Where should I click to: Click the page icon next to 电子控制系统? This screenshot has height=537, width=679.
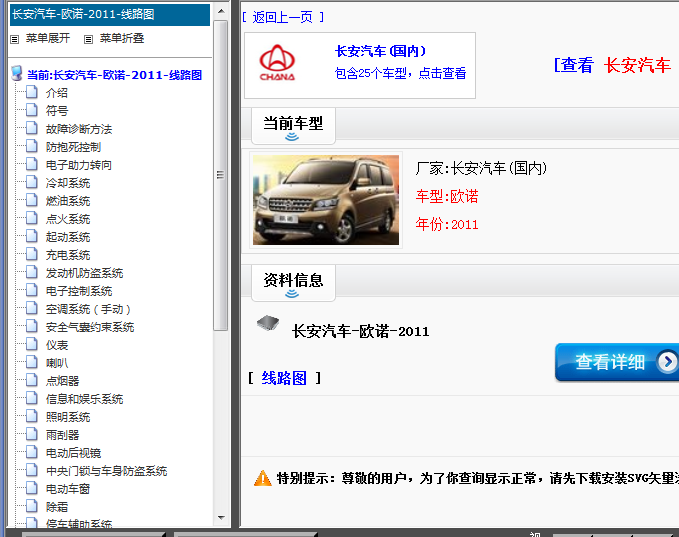(32, 290)
